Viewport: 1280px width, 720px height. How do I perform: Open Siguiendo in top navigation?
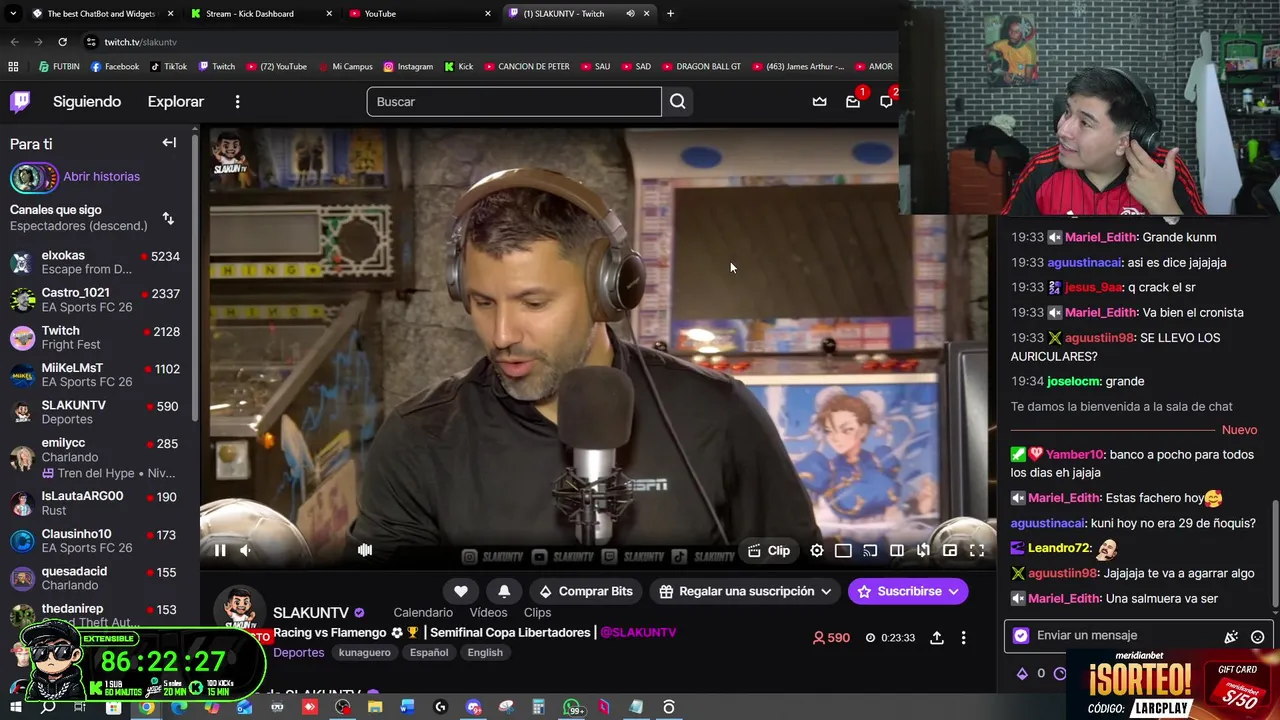coord(87,102)
